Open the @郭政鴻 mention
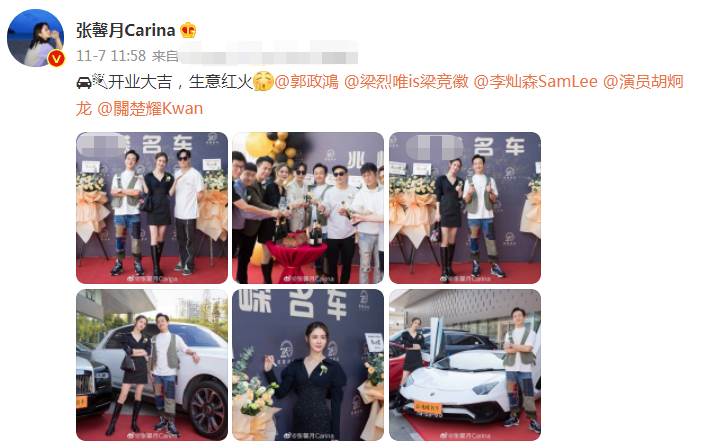This screenshot has height=448, width=716. coord(307,82)
